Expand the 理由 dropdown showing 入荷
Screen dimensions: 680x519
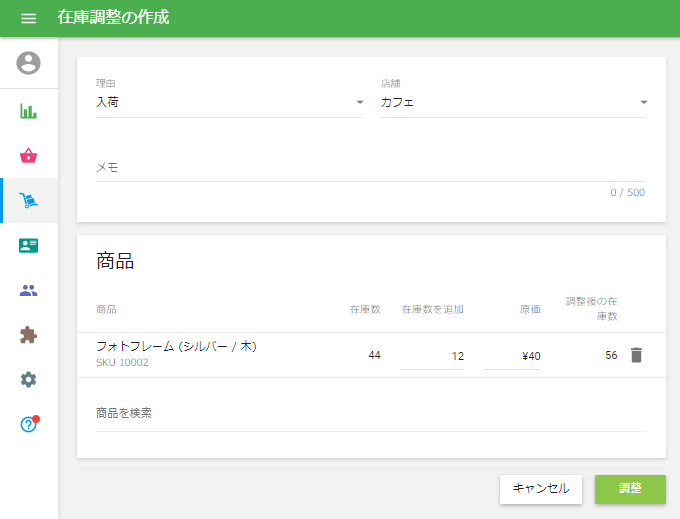tap(229, 102)
